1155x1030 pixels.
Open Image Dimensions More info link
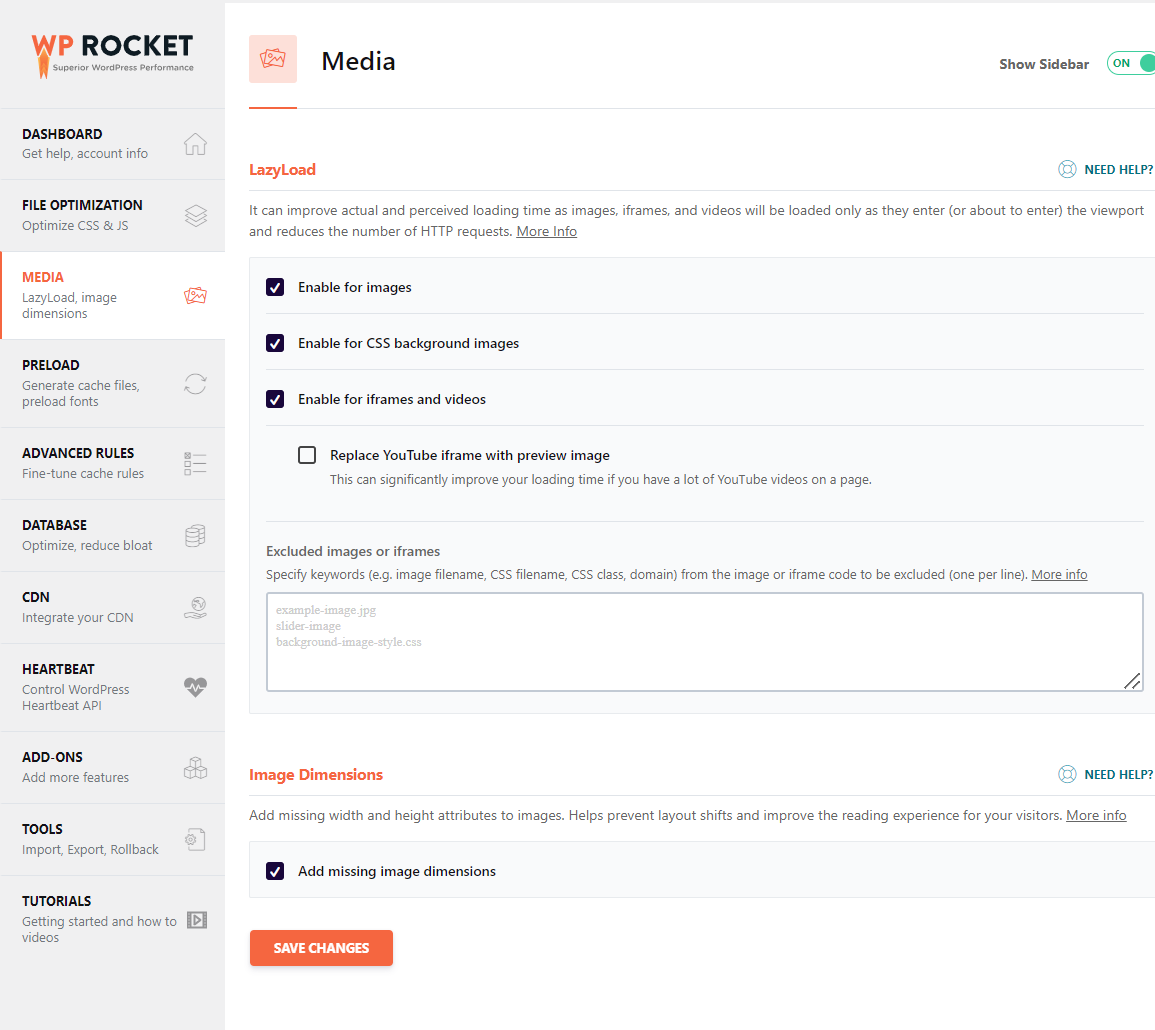pos(1096,816)
